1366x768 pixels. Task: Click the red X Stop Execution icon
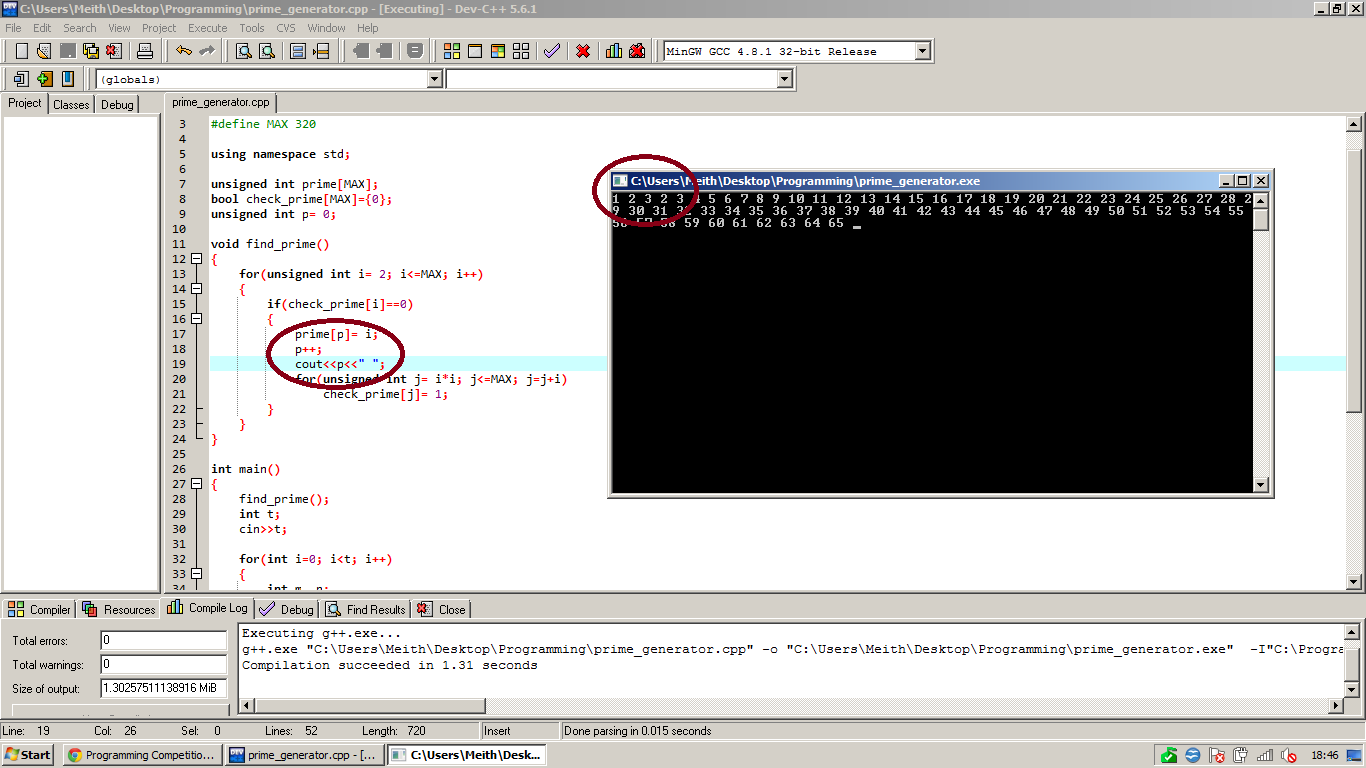coord(583,51)
